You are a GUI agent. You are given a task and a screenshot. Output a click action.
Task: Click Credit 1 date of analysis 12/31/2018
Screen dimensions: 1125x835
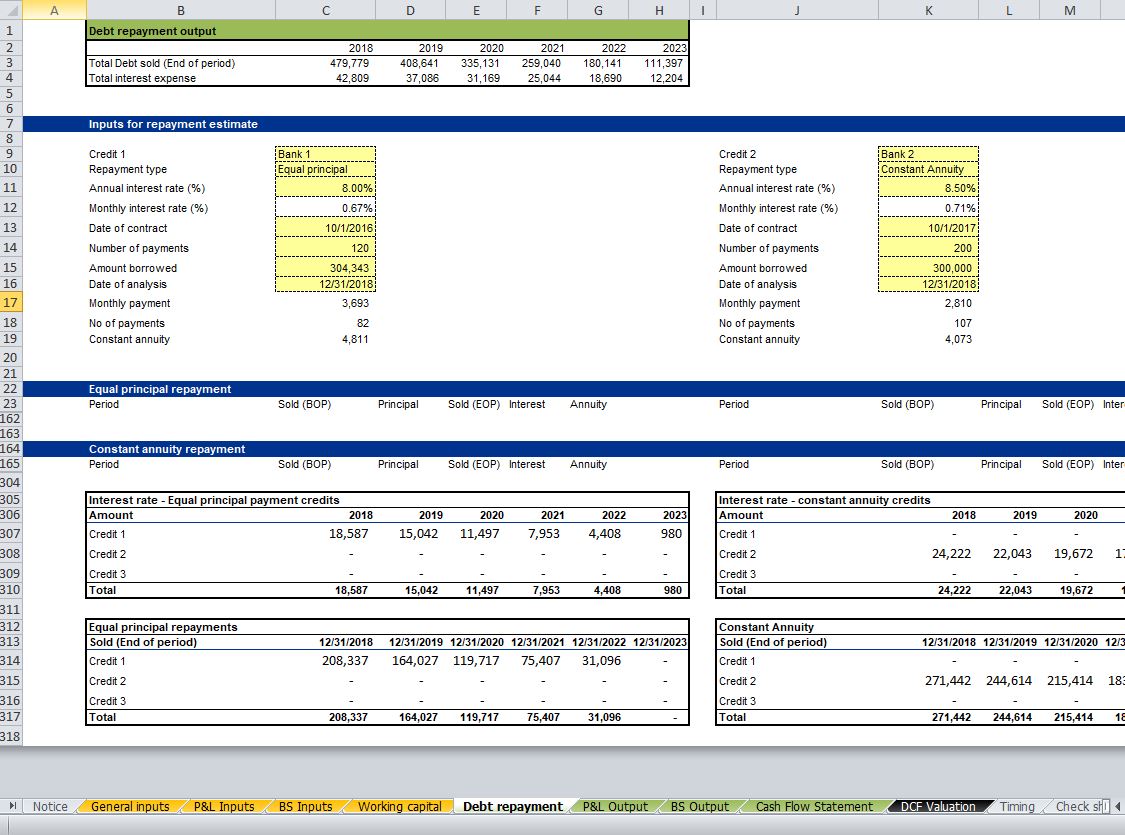coord(325,284)
